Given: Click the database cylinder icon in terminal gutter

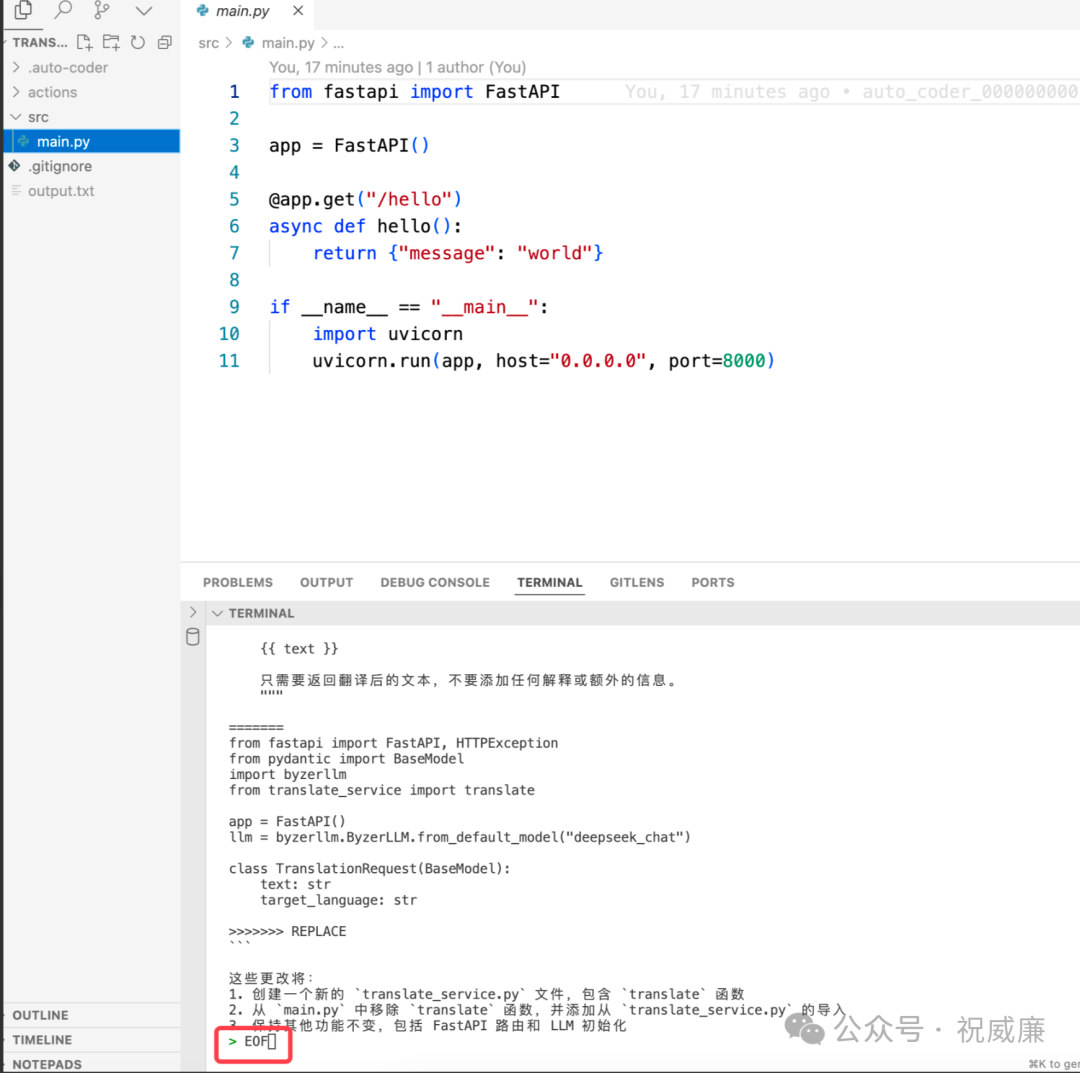Looking at the screenshot, I should pyautogui.click(x=193, y=636).
